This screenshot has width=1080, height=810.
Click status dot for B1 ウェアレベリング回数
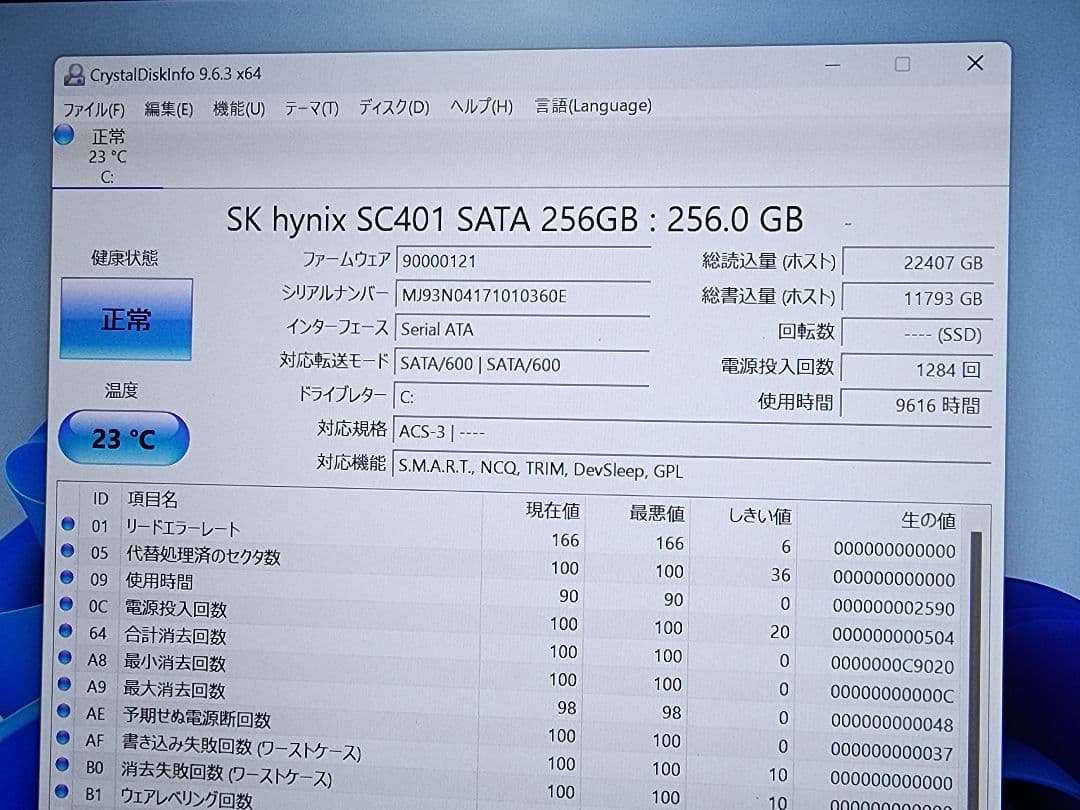[61, 791]
